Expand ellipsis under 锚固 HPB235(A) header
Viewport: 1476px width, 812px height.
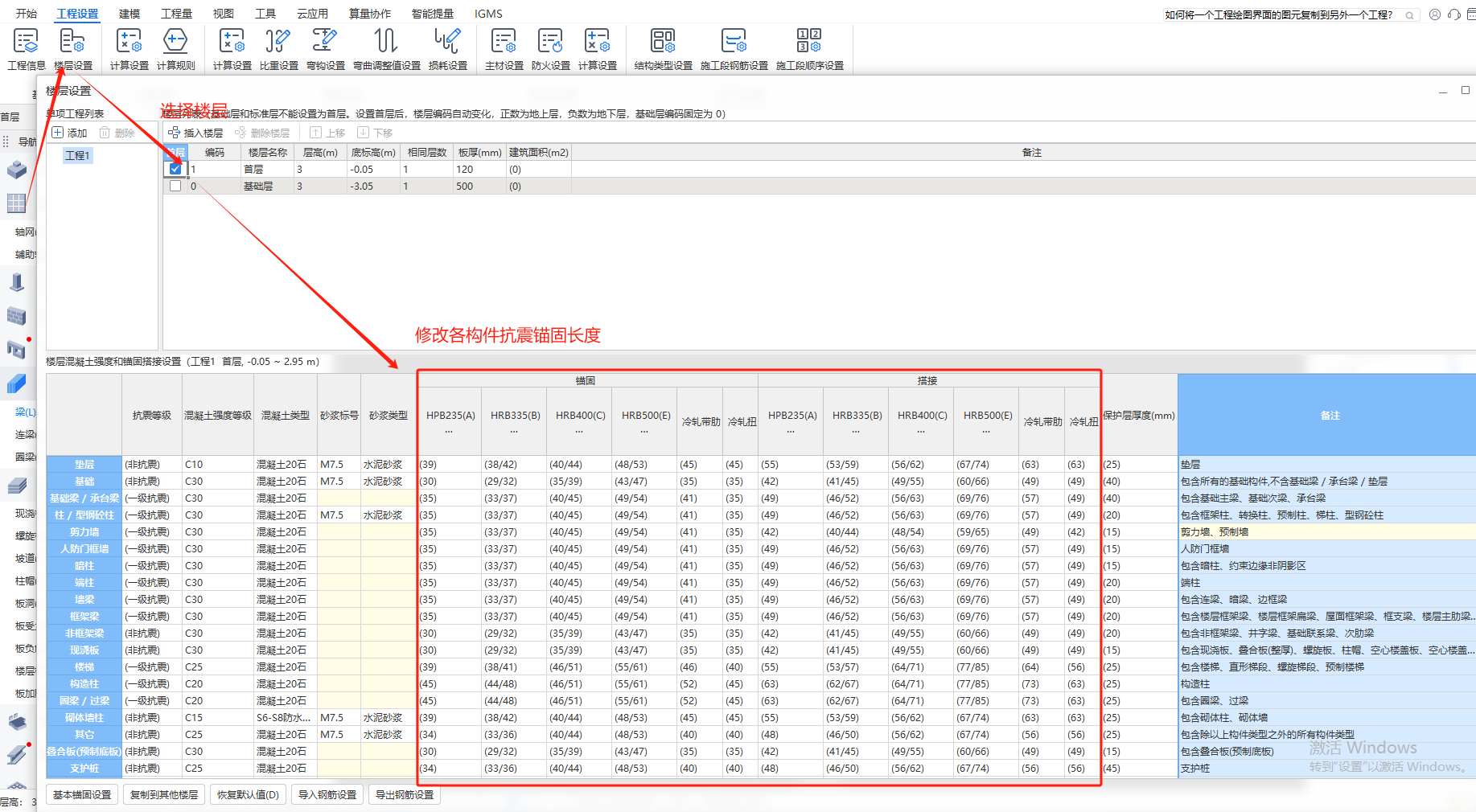coord(450,431)
